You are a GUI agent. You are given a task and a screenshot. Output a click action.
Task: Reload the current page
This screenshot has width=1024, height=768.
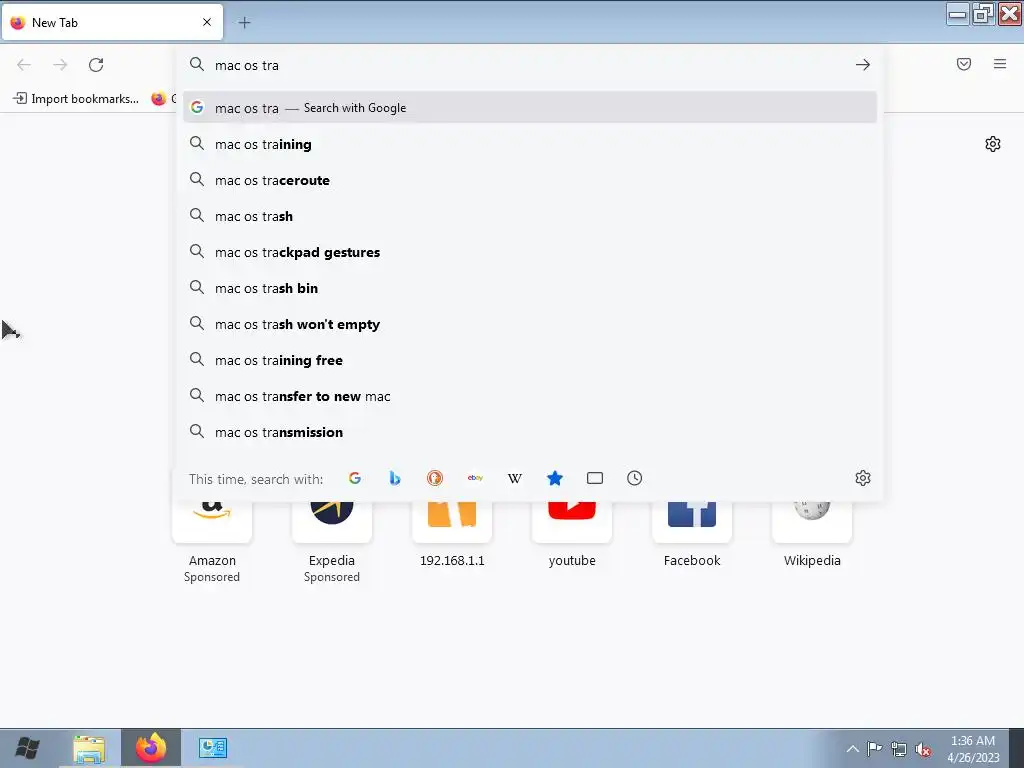tap(96, 65)
